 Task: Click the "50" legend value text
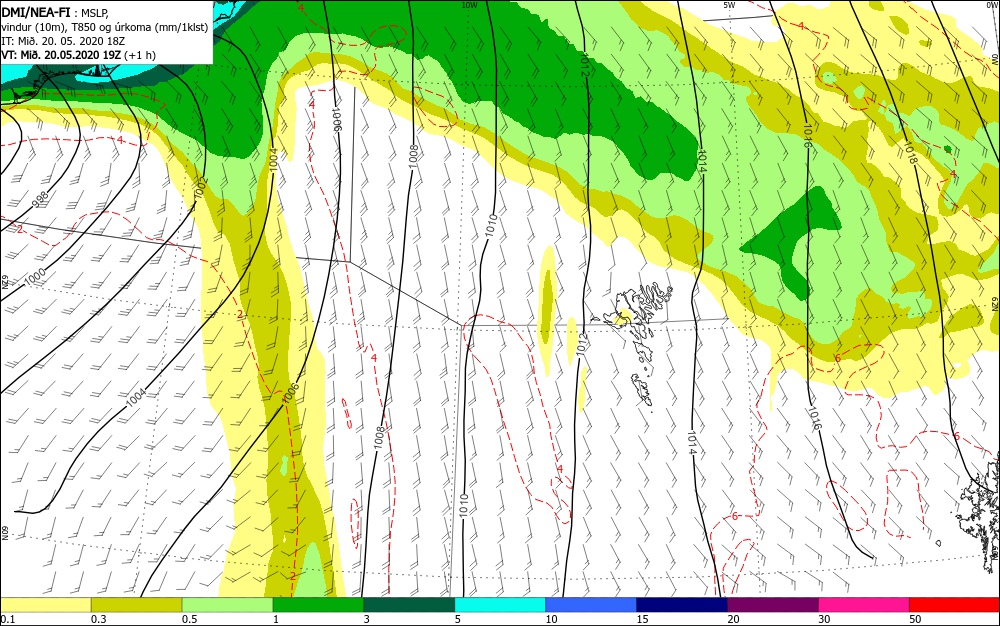(x=915, y=619)
